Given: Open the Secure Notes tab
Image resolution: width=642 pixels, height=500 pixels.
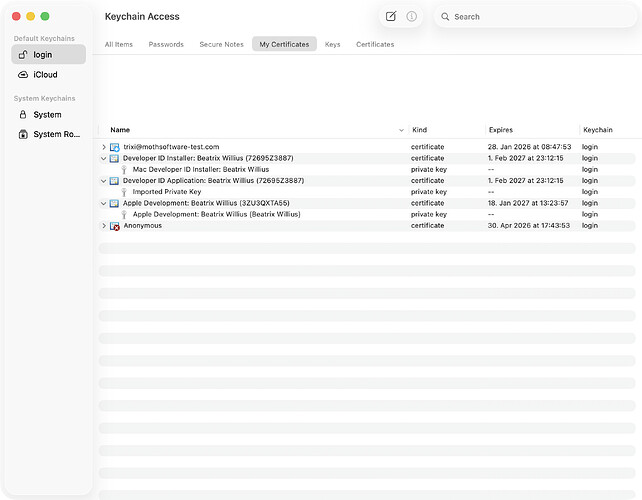Looking at the screenshot, I should point(222,44).
